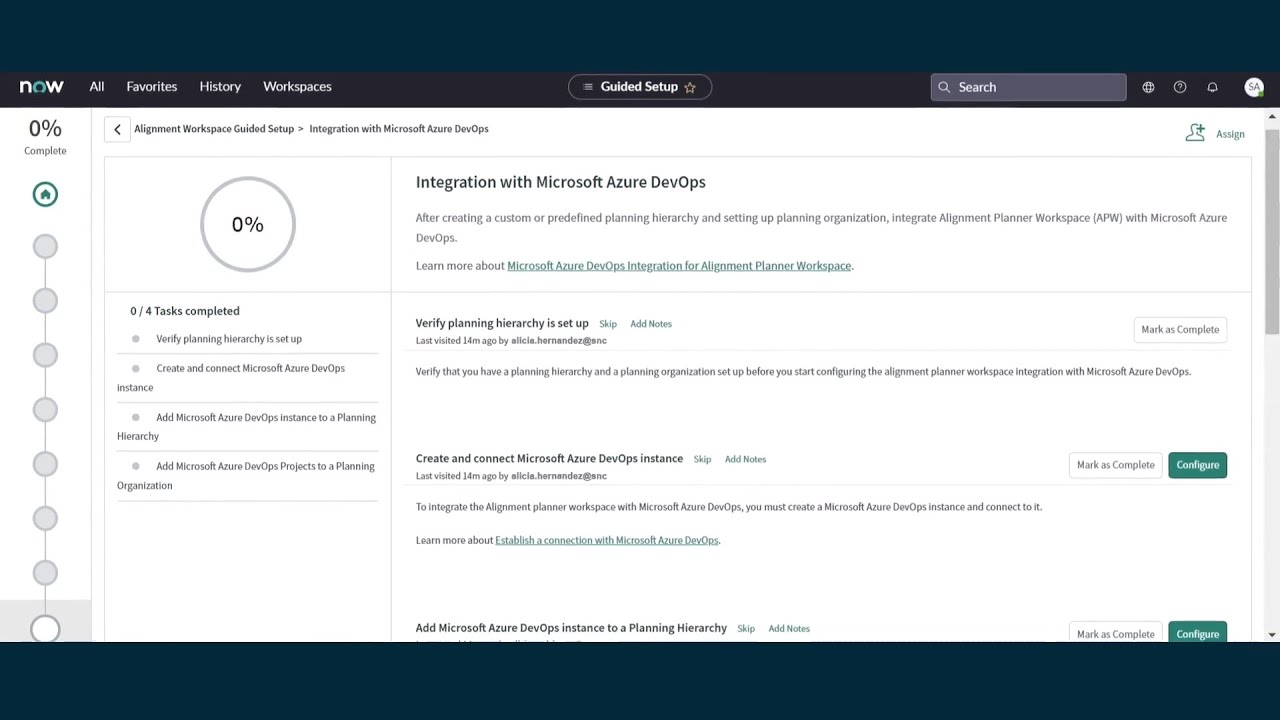Click the back arrow beside breadcrumb

(x=117, y=129)
